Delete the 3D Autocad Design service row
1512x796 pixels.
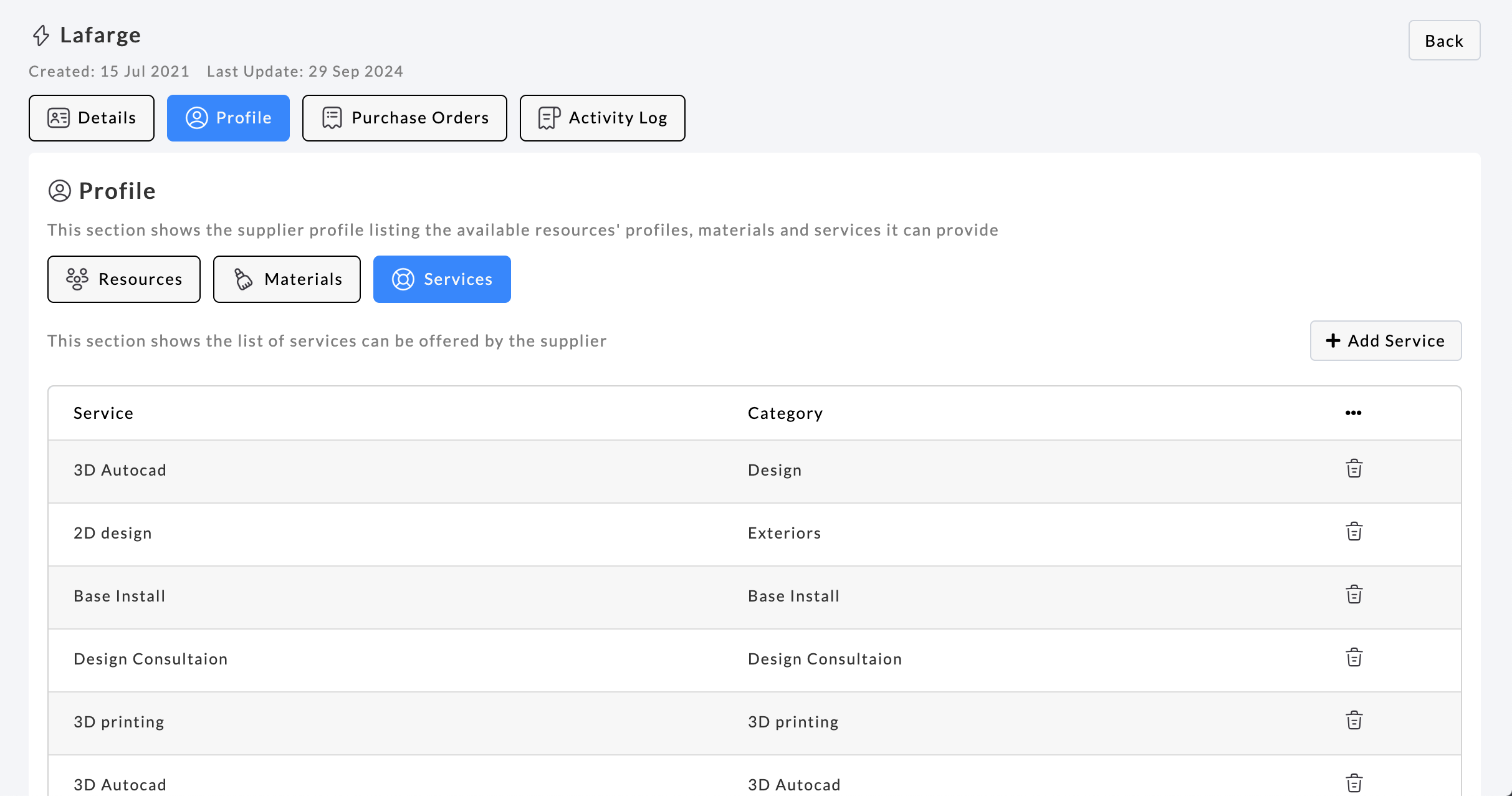pyautogui.click(x=1354, y=469)
